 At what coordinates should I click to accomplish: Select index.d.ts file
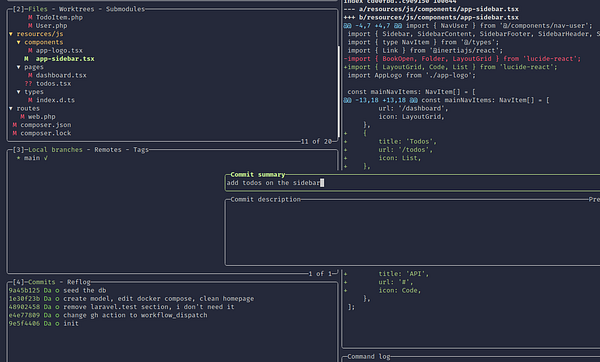point(55,100)
